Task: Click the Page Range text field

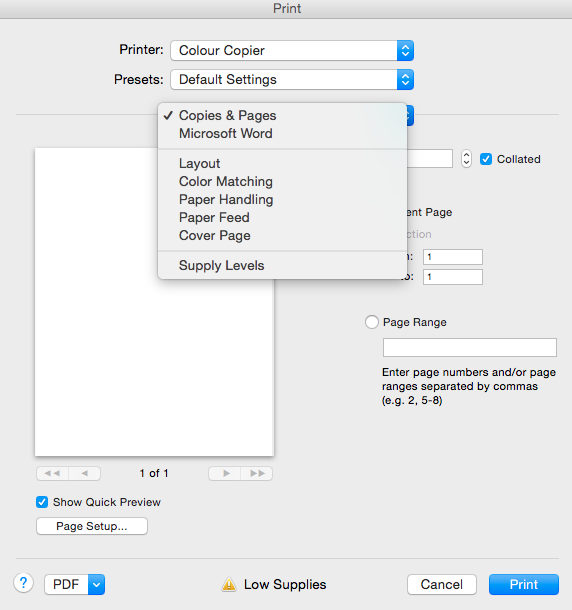Action: pos(470,347)
